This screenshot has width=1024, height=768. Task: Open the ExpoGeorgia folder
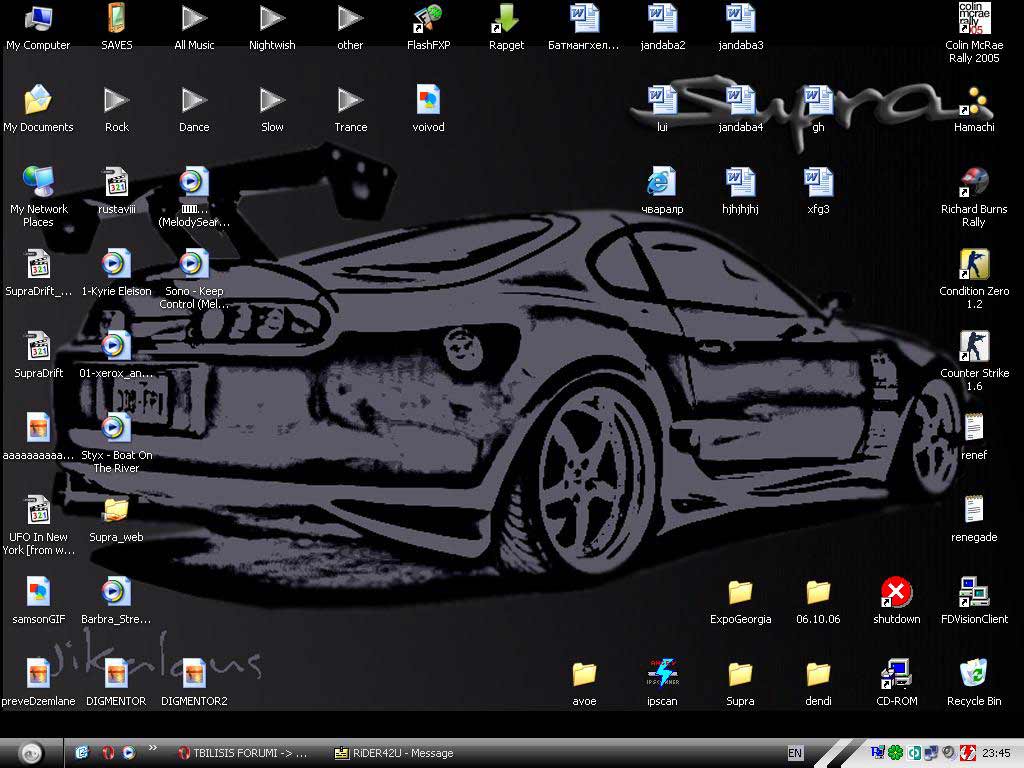point(740,592)
